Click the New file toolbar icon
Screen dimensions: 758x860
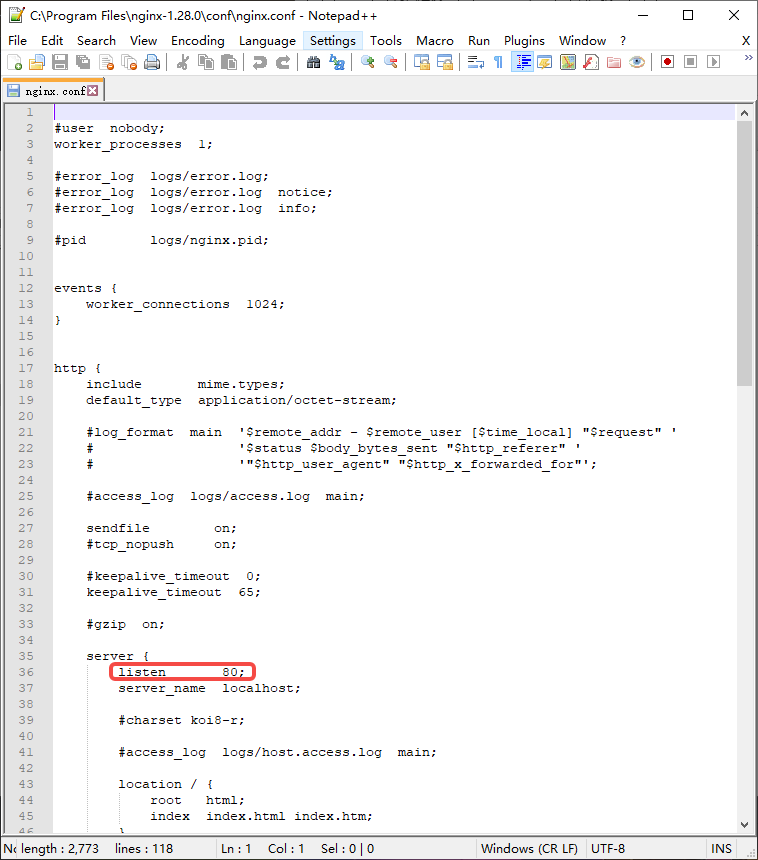pos(15,62)
